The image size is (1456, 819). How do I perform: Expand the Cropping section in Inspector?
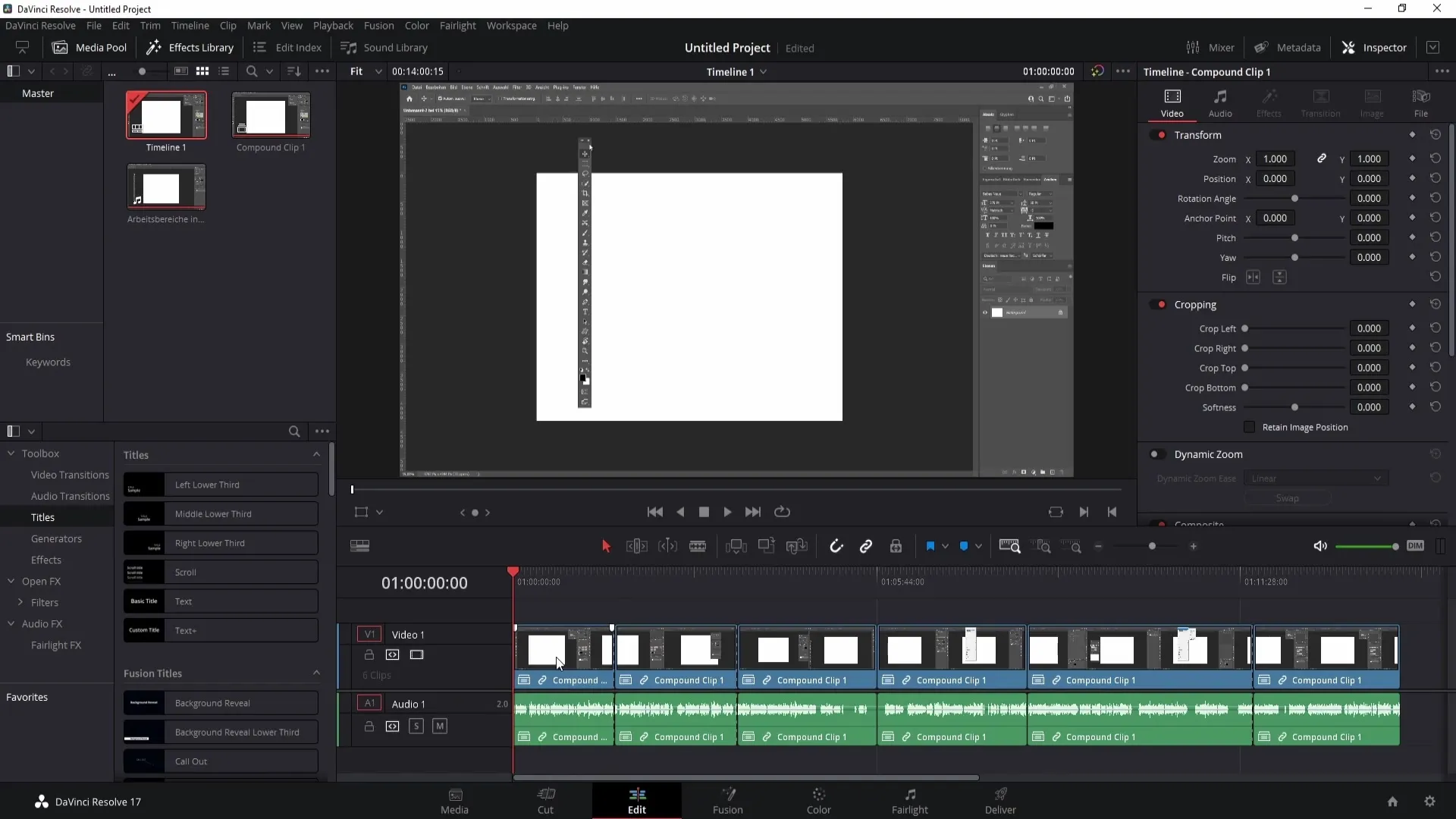1195,303
